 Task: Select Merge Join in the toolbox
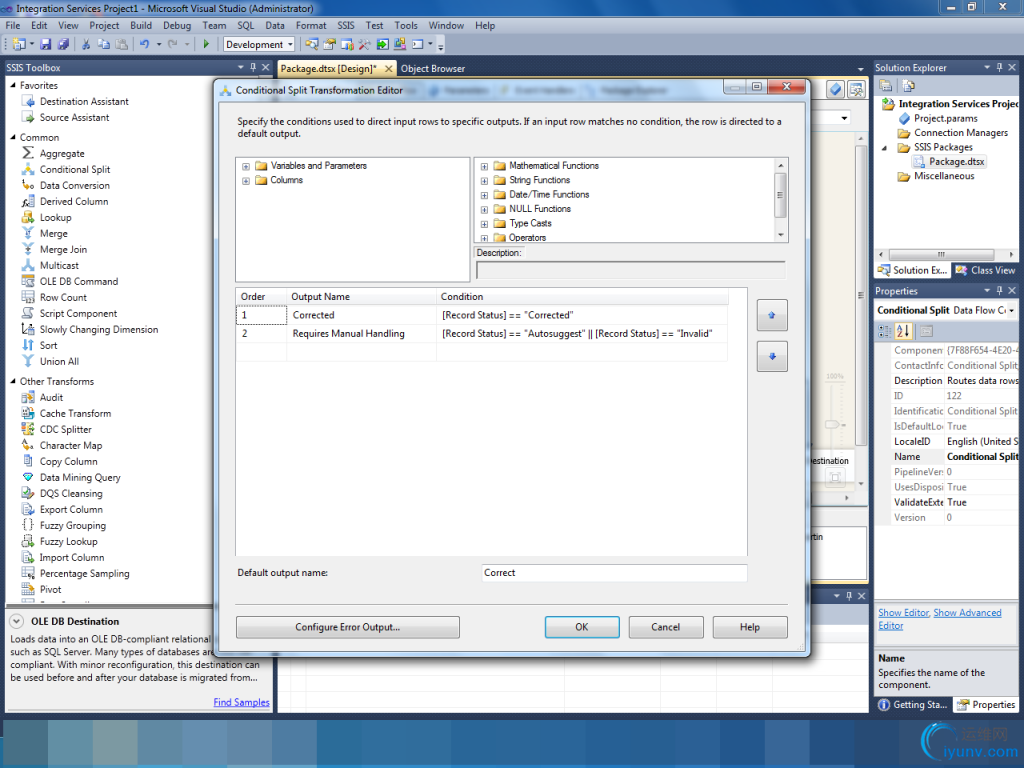point(63,249)
